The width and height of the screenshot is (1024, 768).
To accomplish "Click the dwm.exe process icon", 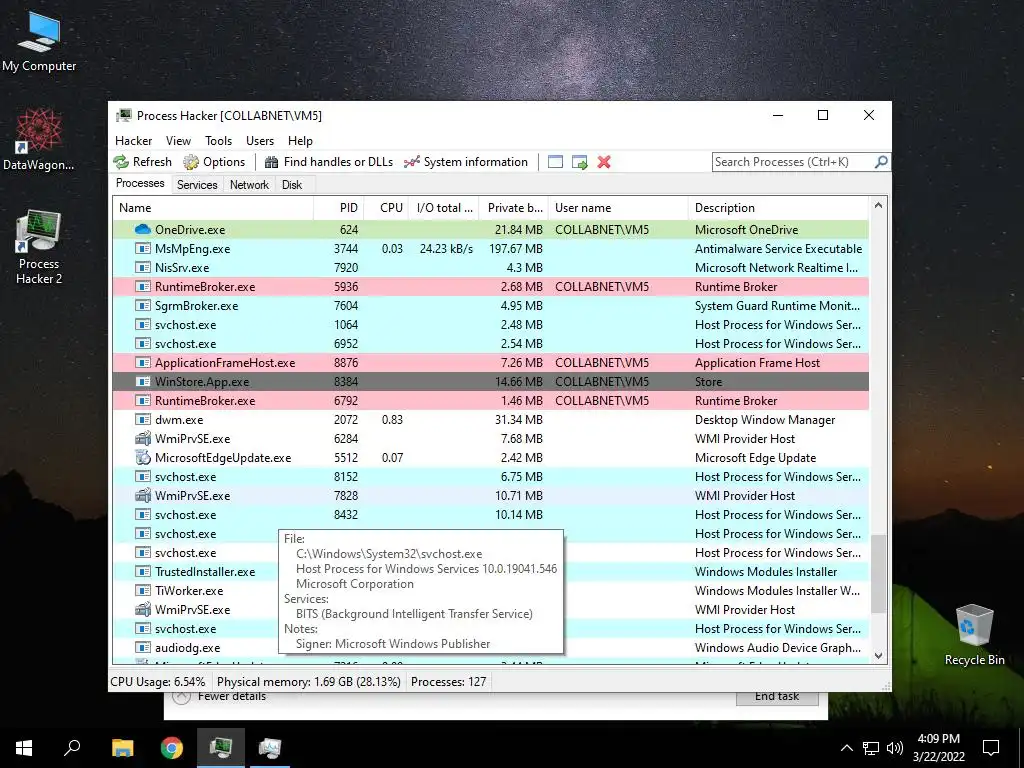I will coord(142,420).
